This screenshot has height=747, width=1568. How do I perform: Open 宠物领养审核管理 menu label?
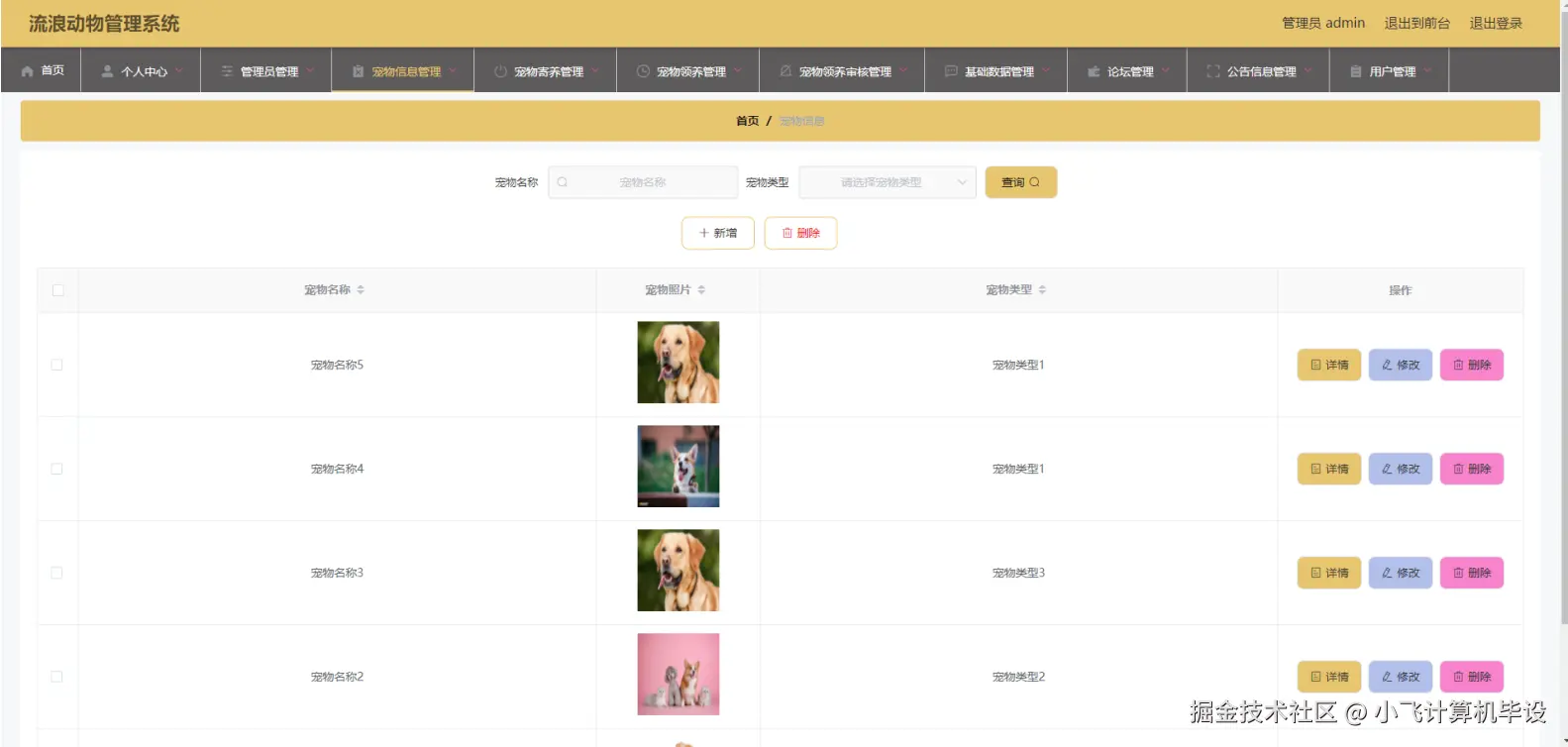[845, 72]
